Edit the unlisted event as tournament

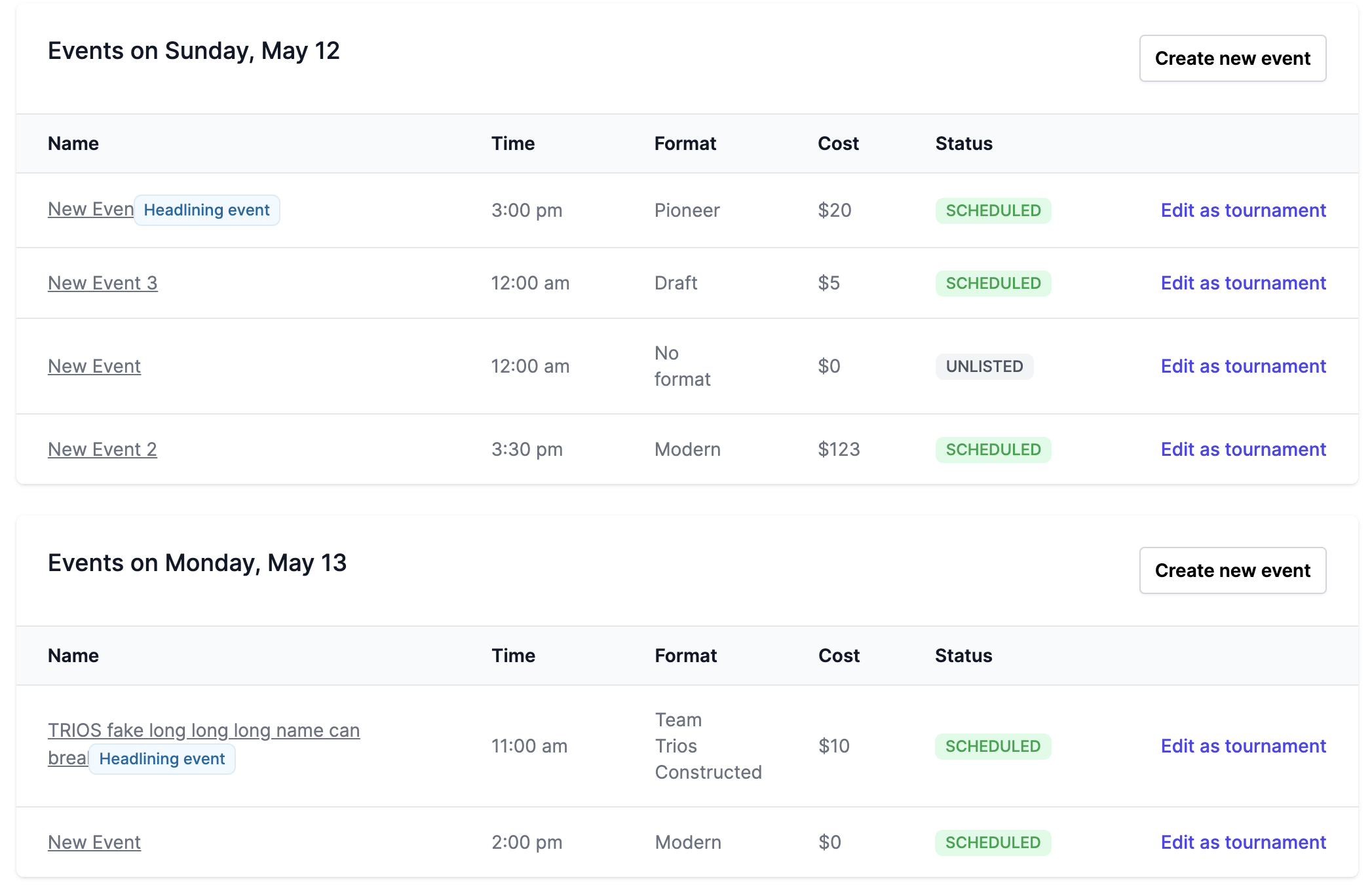coord(1243,366)
